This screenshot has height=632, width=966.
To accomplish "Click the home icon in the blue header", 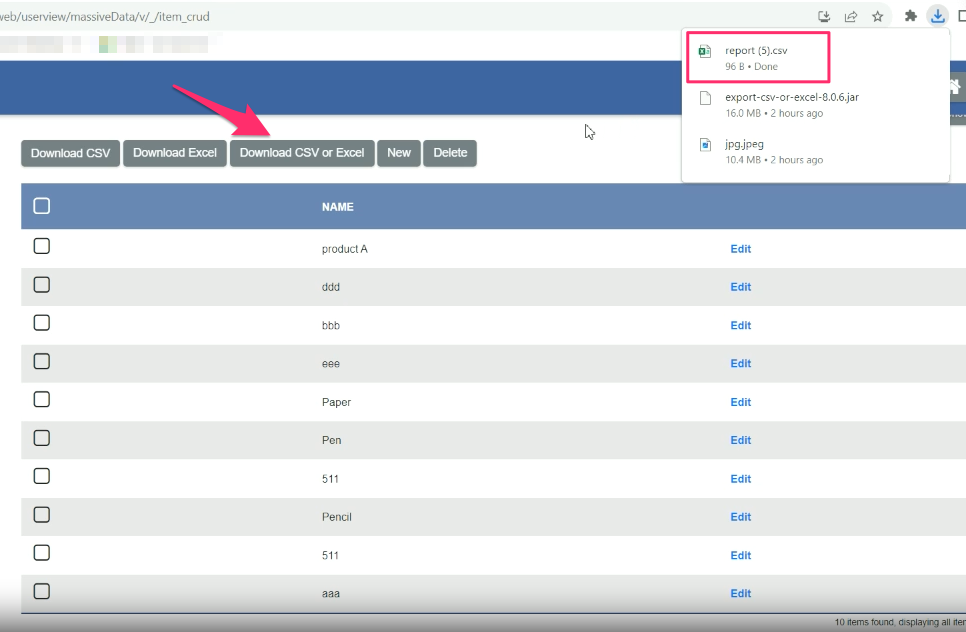I will pyautogui.click(x=954, y=87).
